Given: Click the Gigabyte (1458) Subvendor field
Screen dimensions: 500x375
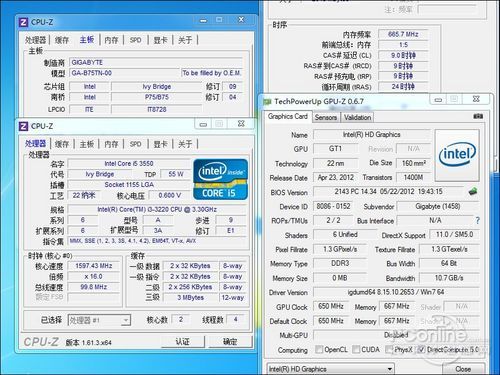Looking at the screenshot, I should [438, 206].
